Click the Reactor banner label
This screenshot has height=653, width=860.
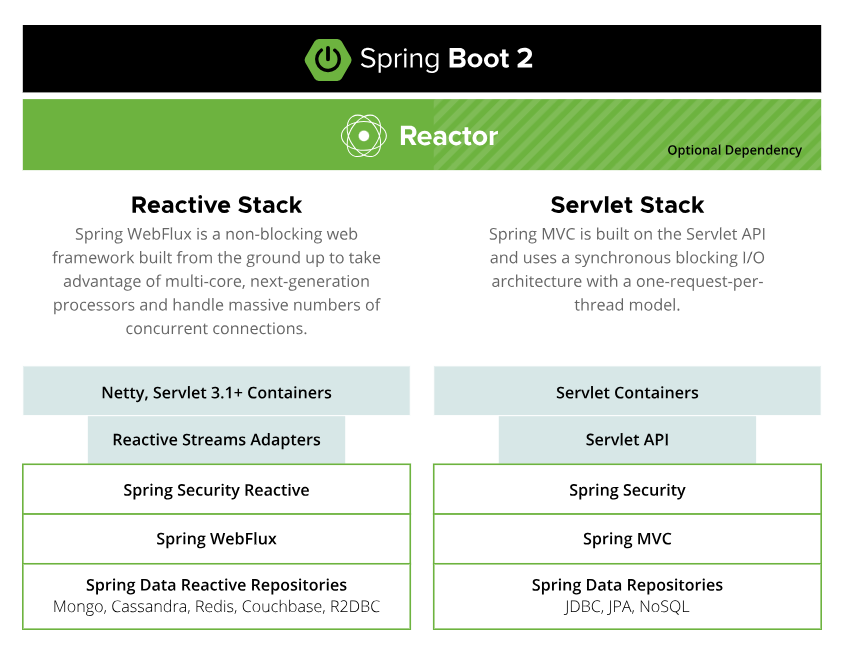[448, 136]
